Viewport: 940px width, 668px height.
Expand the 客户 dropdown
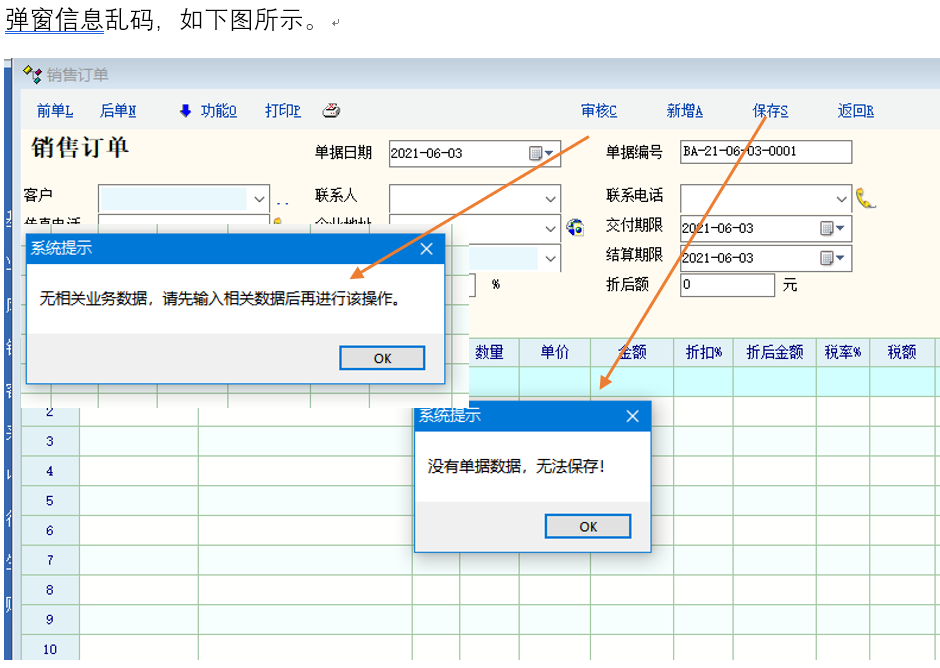[260, 198]
